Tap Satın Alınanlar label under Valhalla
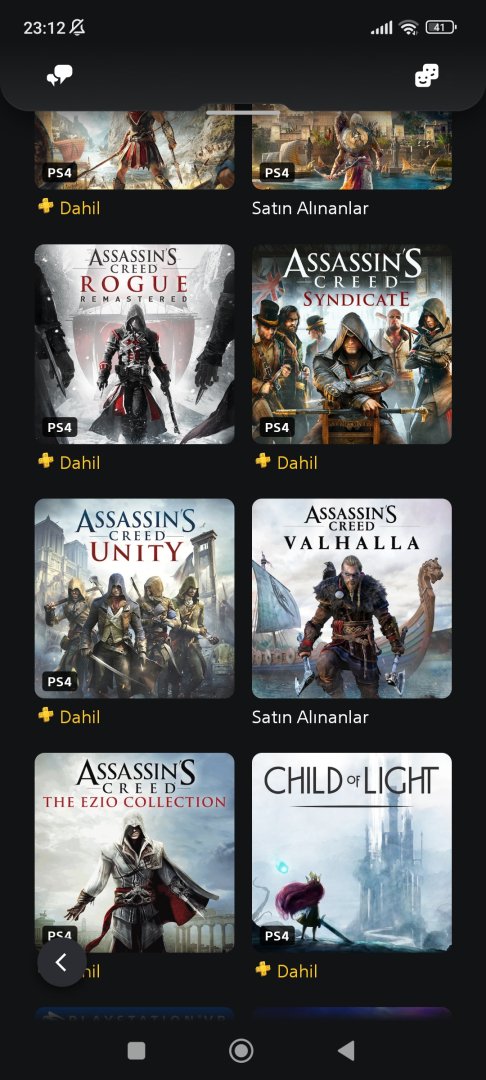The image size is (486, 1080). pyautogui.click(x=310, y=717)
